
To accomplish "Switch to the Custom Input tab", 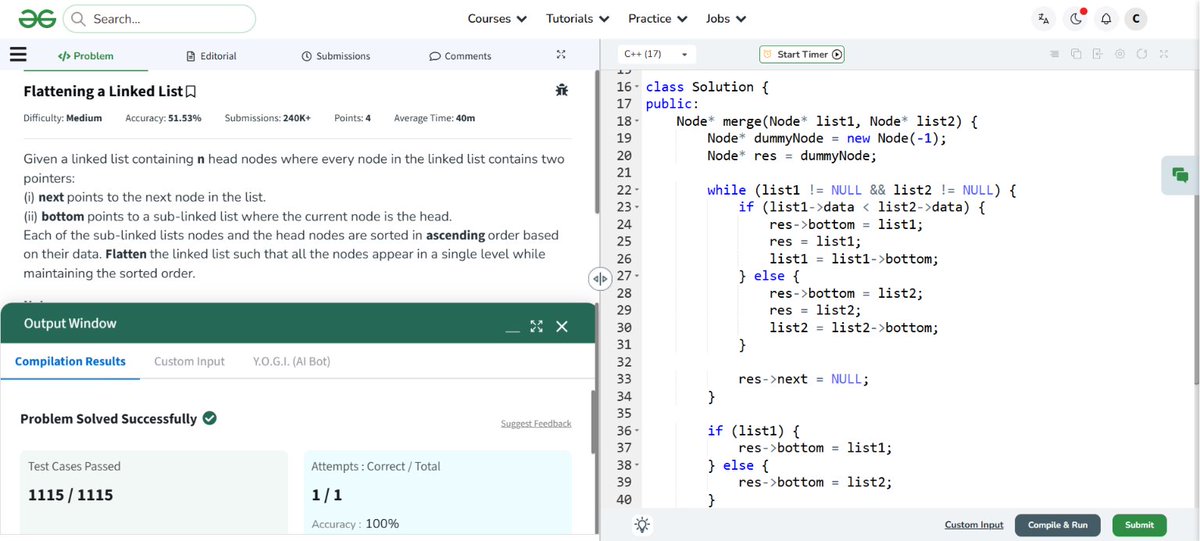I will 189,361.
